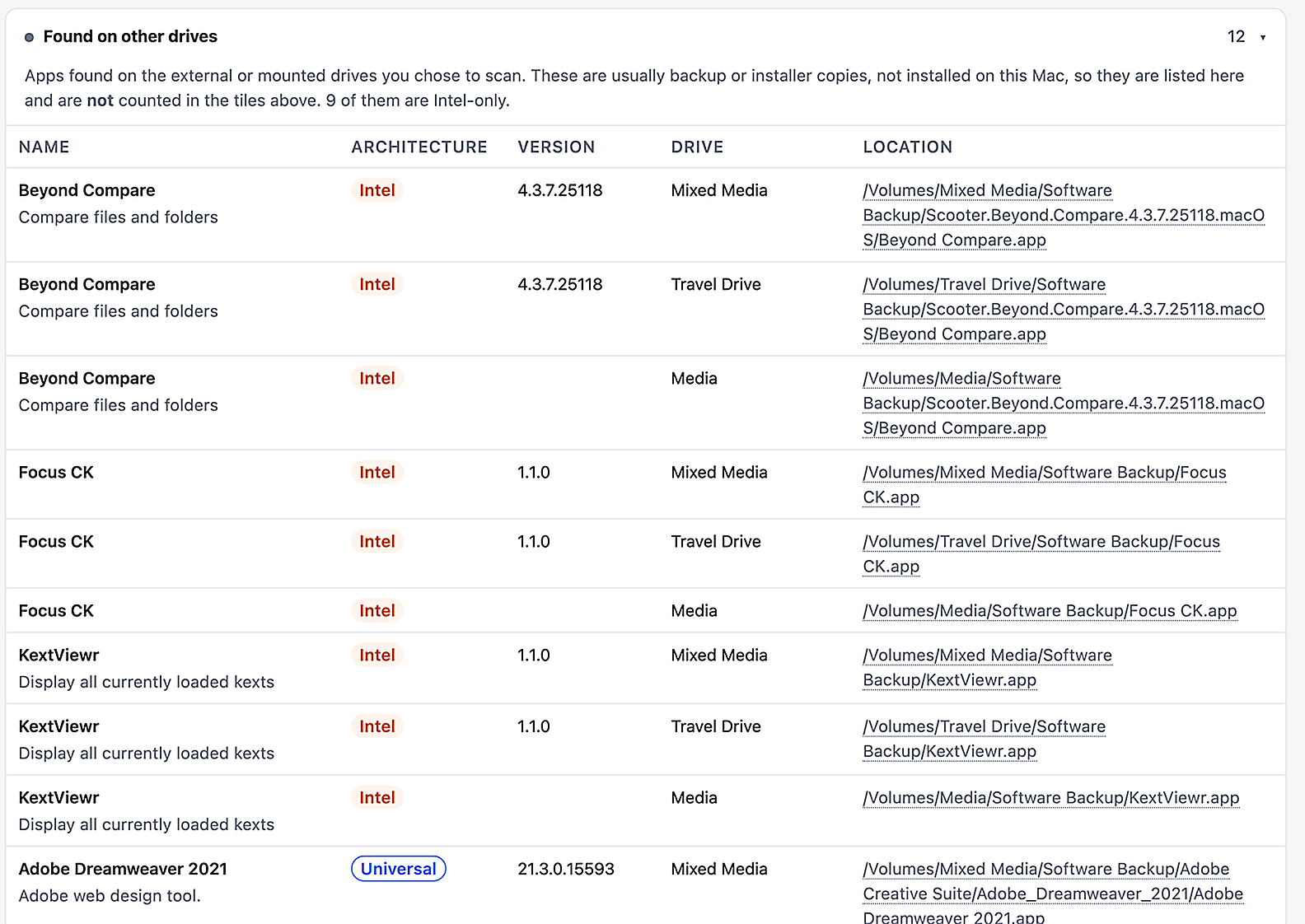The image size is (1305, 924).
Task: Collapse the Found on other drives section arrow
Action: click(x=1262, y=37)
